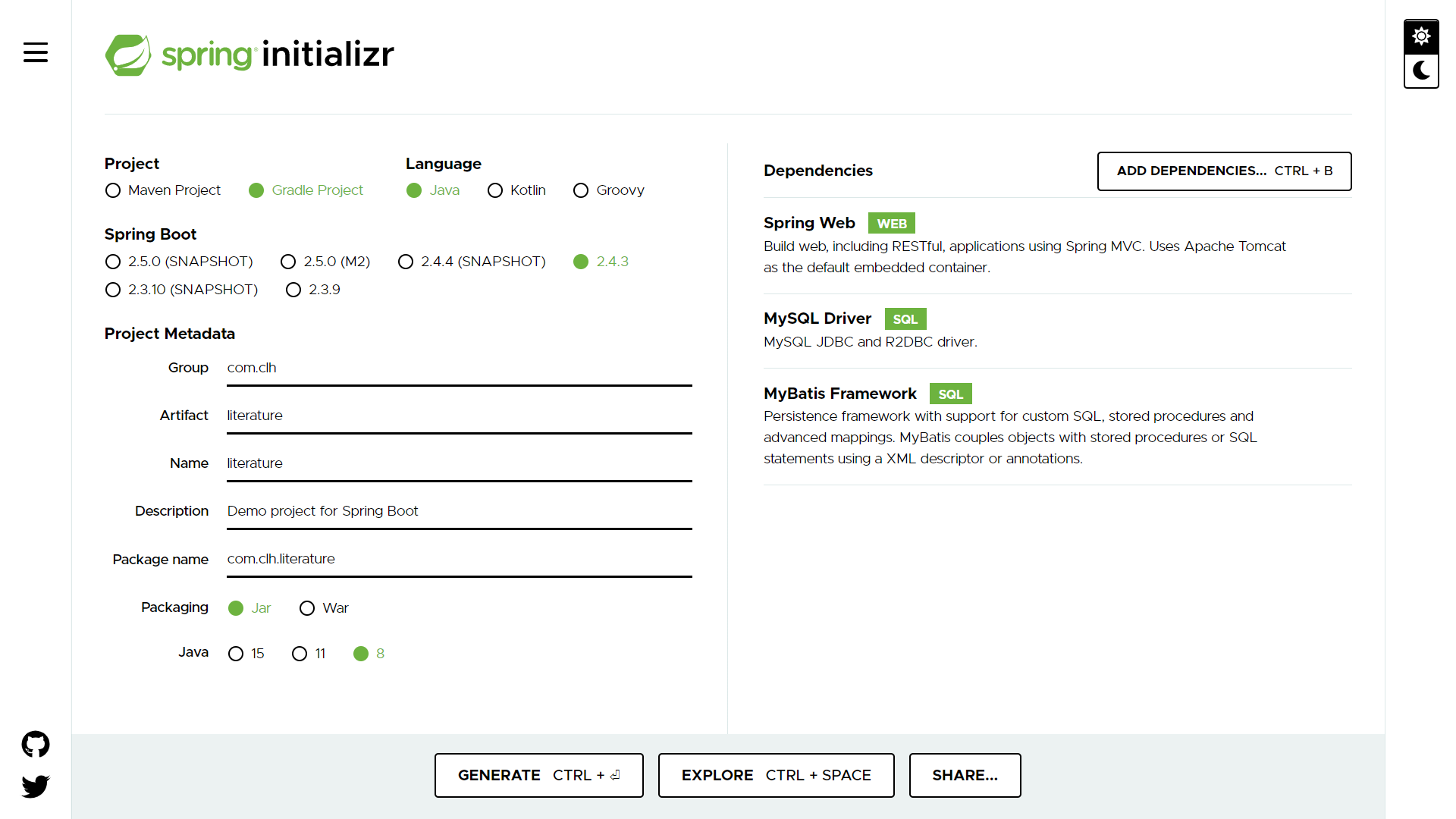Click the WEB tag badge

coord(891,224)
